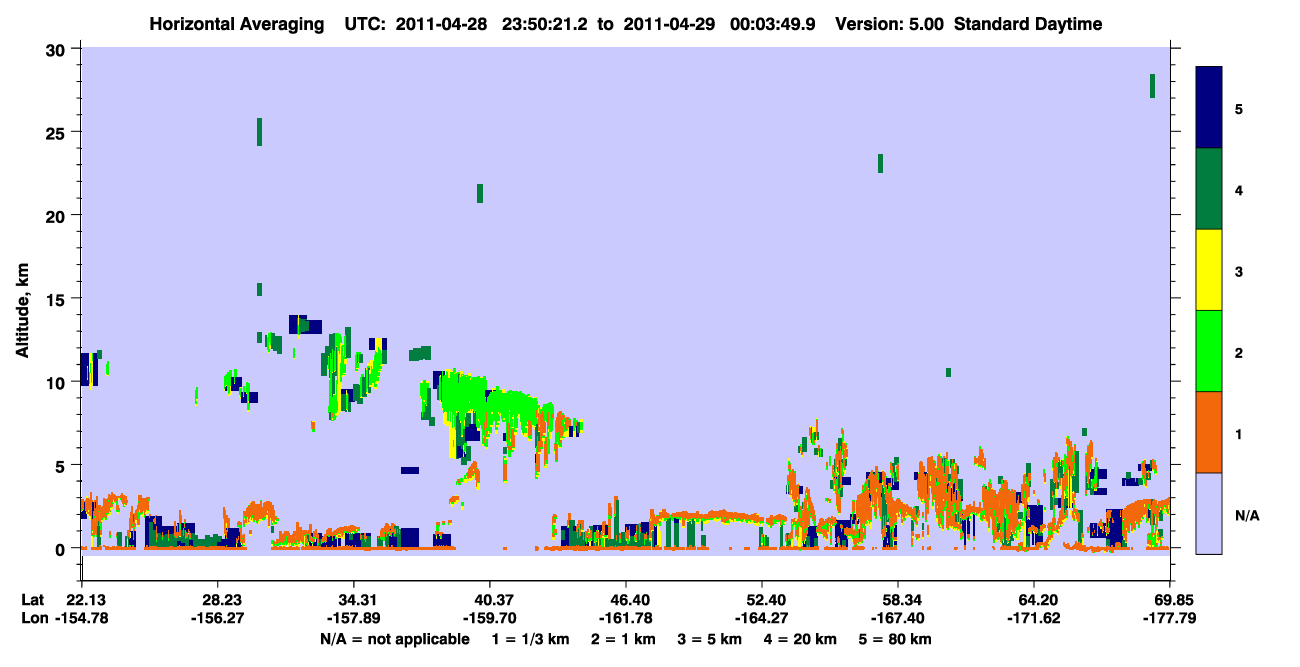Image resolution: width=1300 pixels, height=667 pixels.
Task: Click latitude value 28.23
Action: coord(218,600)
